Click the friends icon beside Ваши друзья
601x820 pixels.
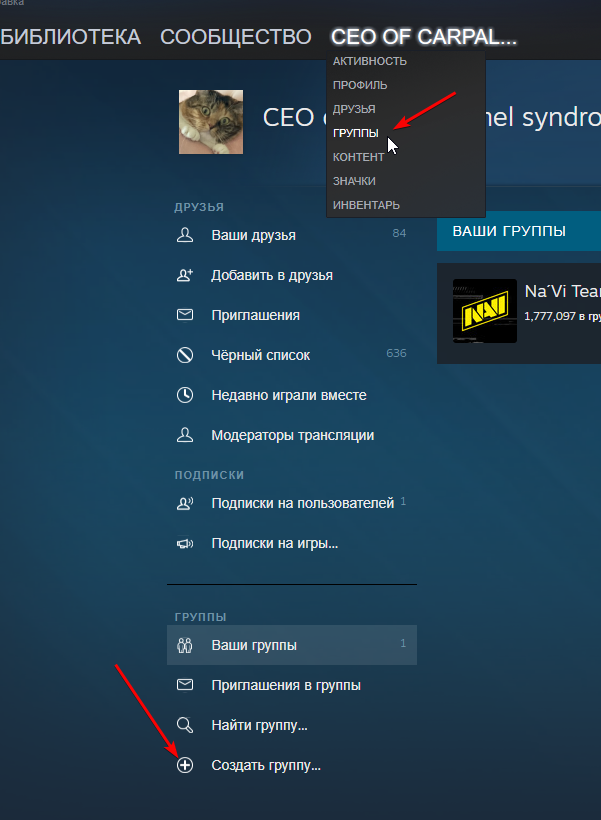coord(185,235)
